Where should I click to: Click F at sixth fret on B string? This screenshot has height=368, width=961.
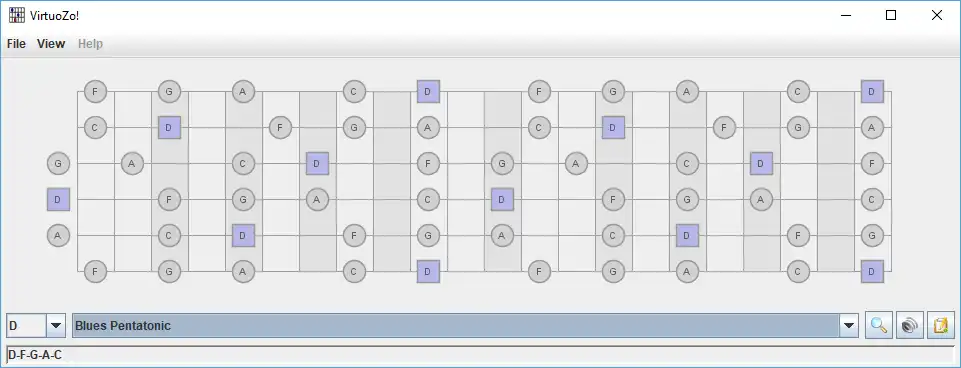[280, 128]
